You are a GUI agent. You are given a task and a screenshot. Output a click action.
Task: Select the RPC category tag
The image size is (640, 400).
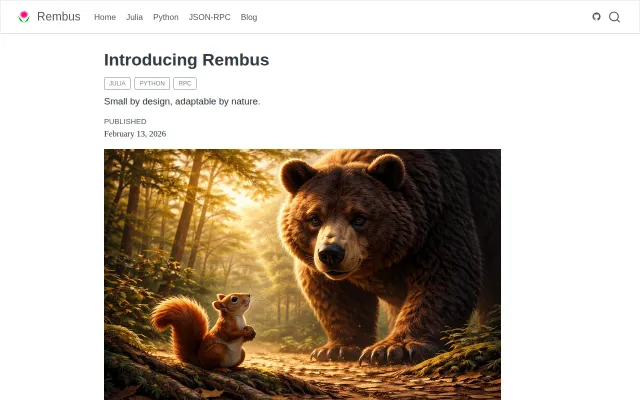pyautogui.click(x=185, y=83)
